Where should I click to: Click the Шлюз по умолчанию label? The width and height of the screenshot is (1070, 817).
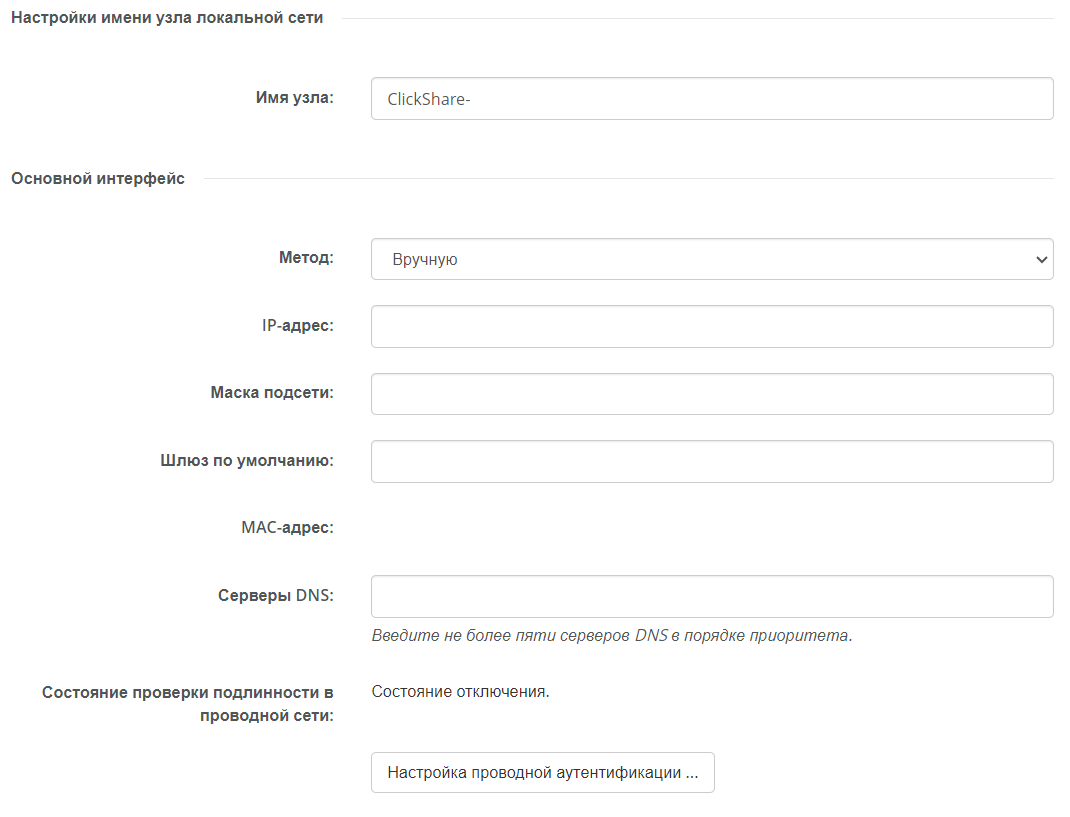pos(247,461)
